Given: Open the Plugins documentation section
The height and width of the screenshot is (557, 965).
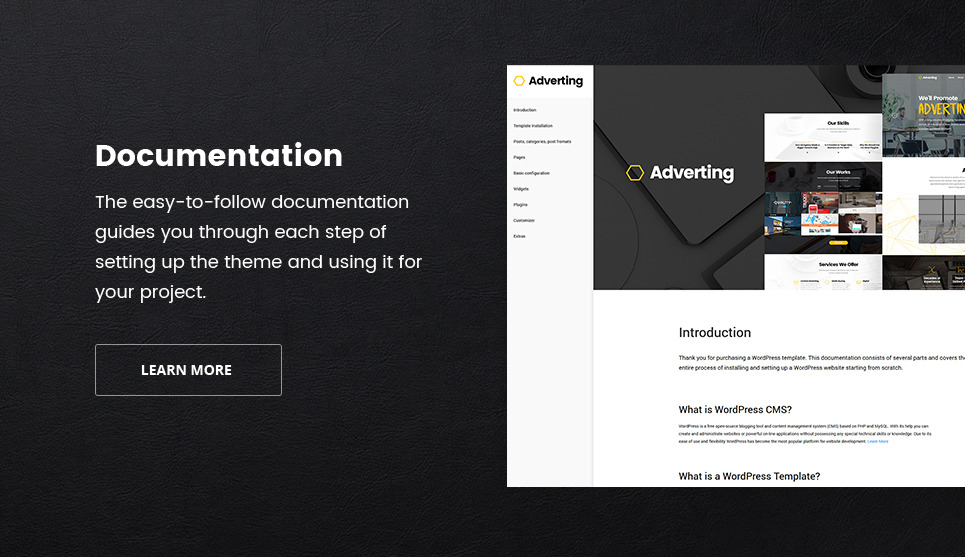Looking at the screenshot, I should click(x=520, y=205).
